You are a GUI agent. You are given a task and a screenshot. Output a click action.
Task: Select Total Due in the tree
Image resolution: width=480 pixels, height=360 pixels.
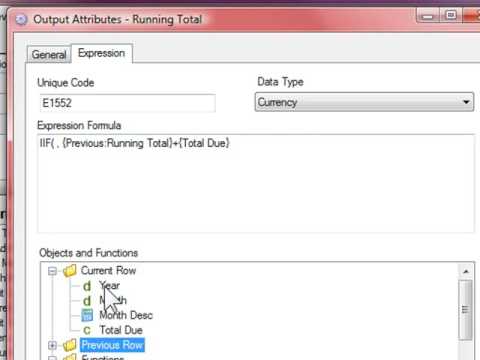tap(121, 330)
